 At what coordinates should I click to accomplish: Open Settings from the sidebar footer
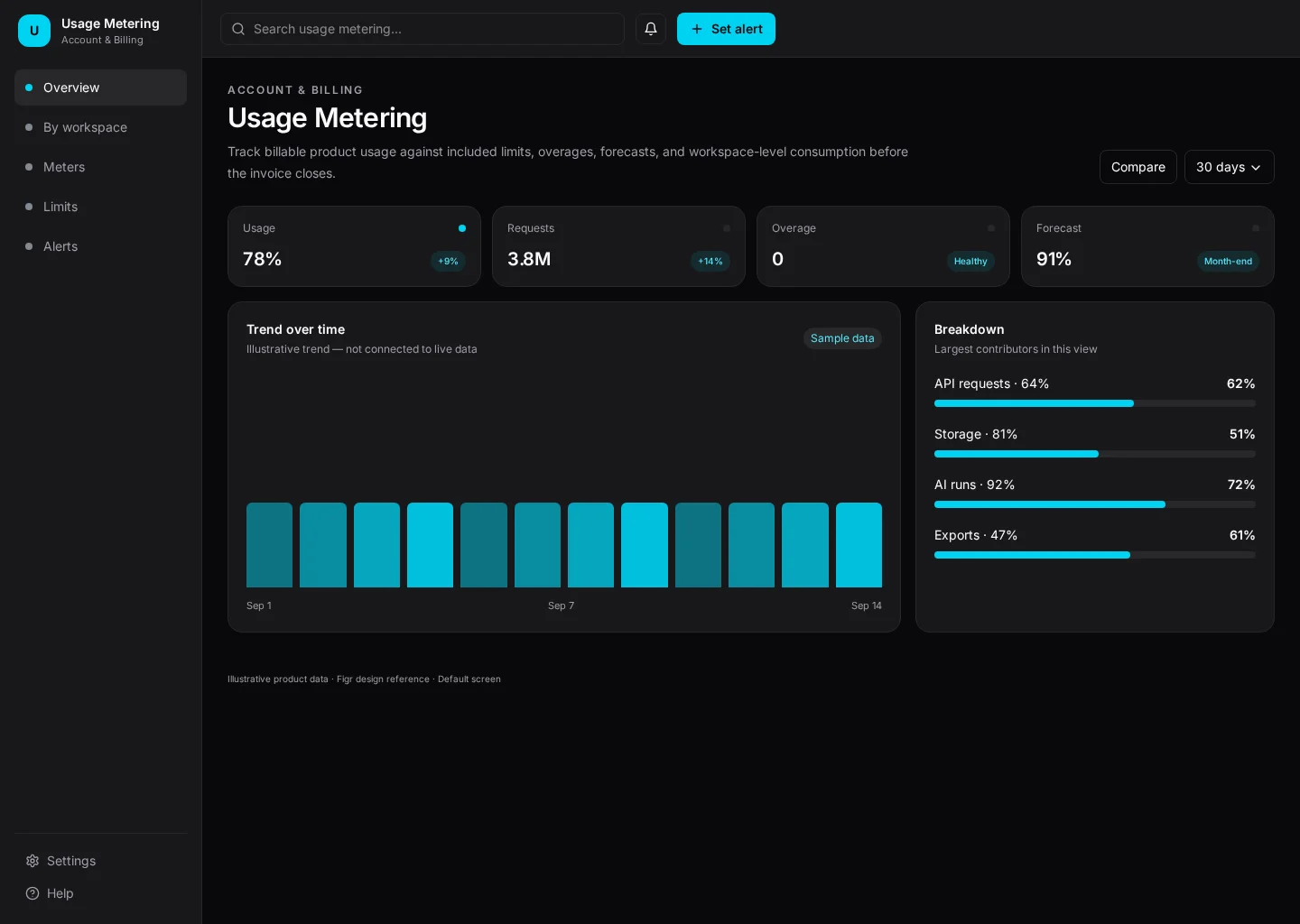pos(101,861)
